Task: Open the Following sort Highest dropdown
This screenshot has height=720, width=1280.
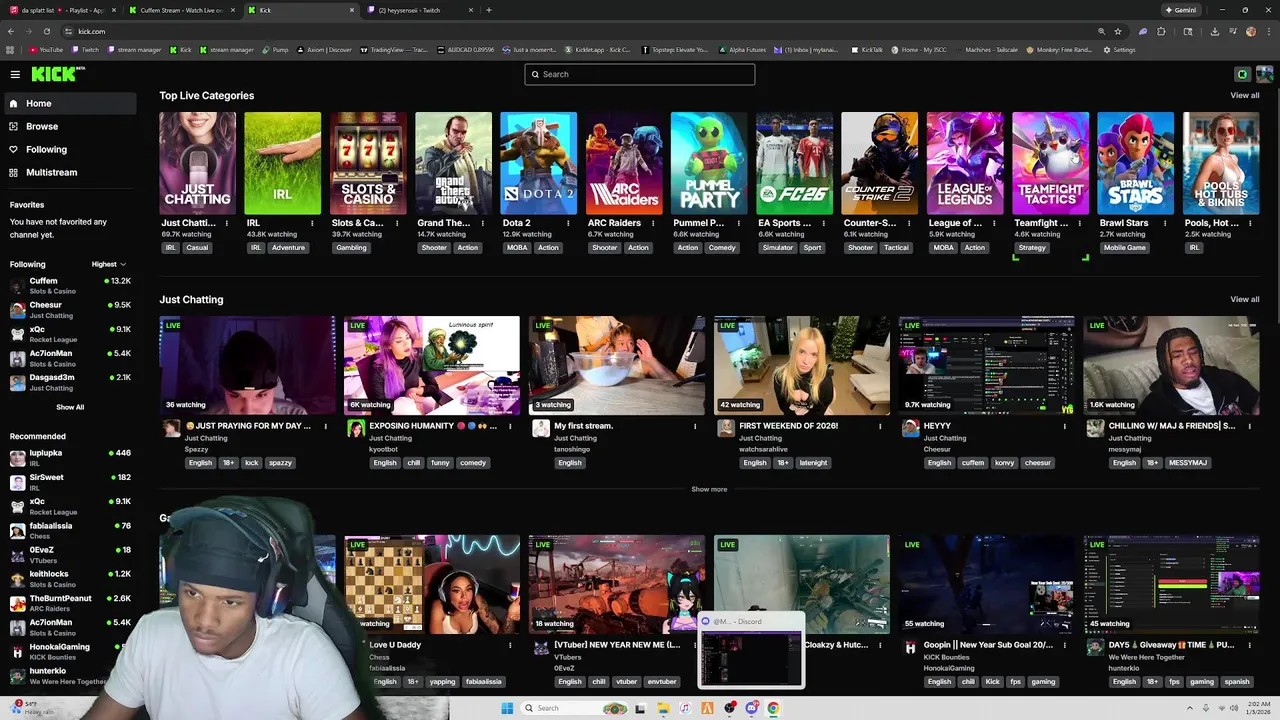Action: click(x=108, y=264)
